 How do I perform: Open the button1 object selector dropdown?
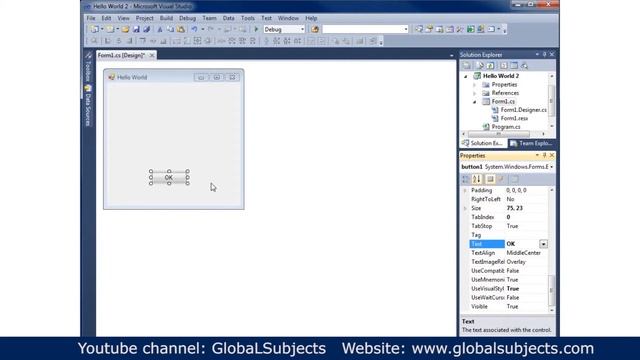tap(551, 167)
